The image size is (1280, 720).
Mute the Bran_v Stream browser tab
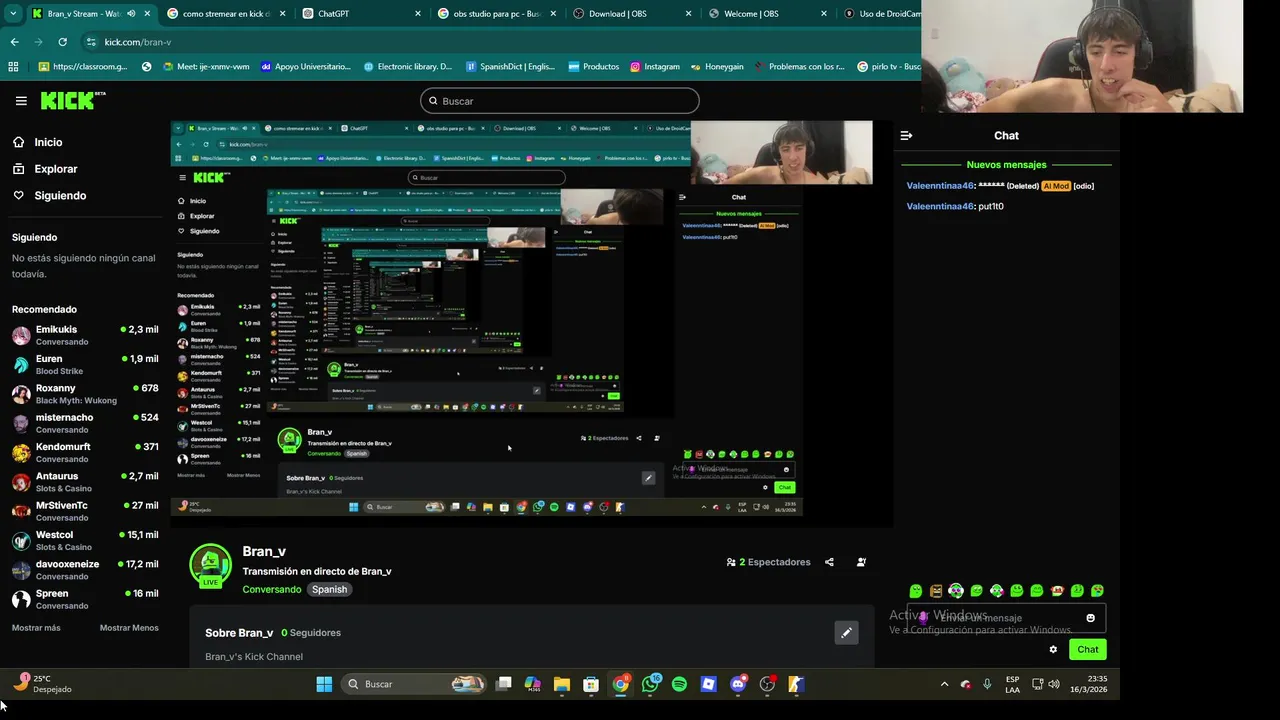[131, 14]
